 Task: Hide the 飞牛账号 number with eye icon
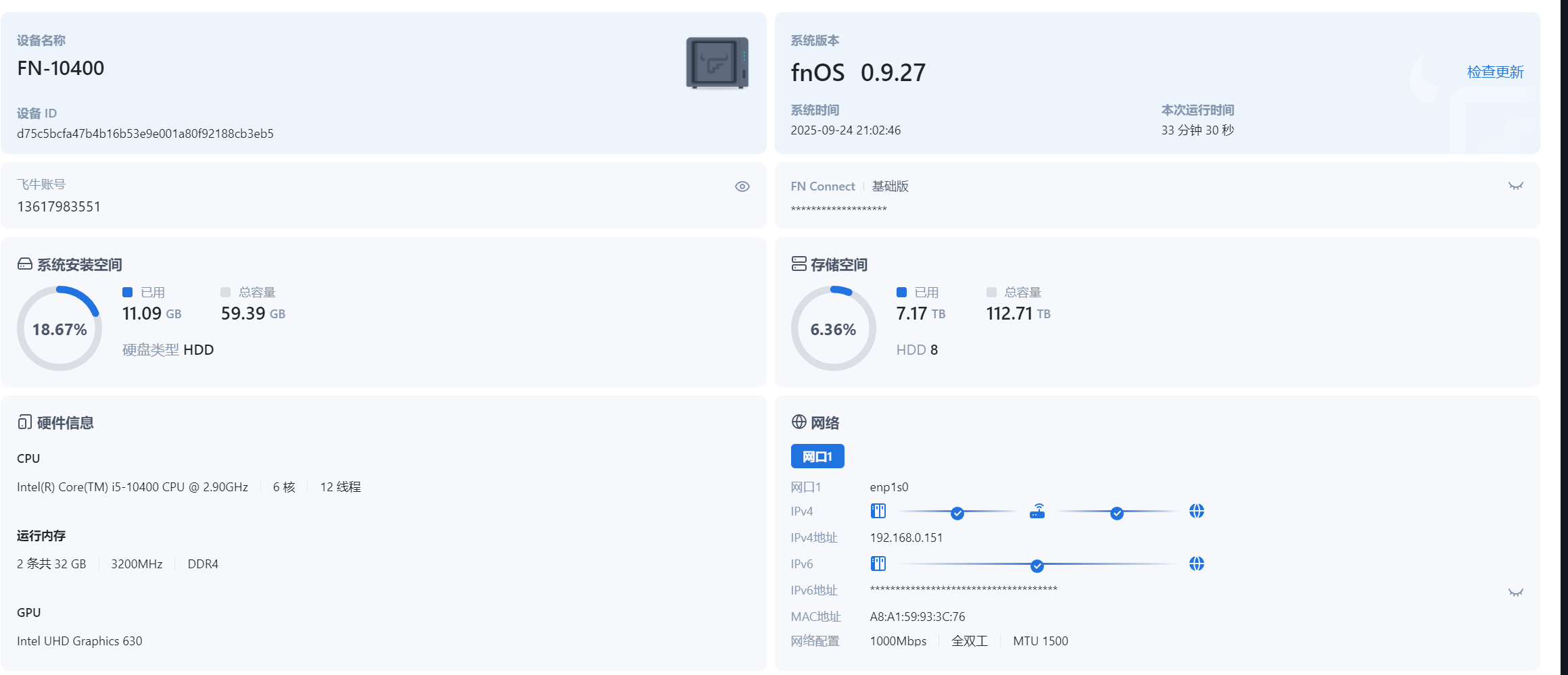coord(742,186)
